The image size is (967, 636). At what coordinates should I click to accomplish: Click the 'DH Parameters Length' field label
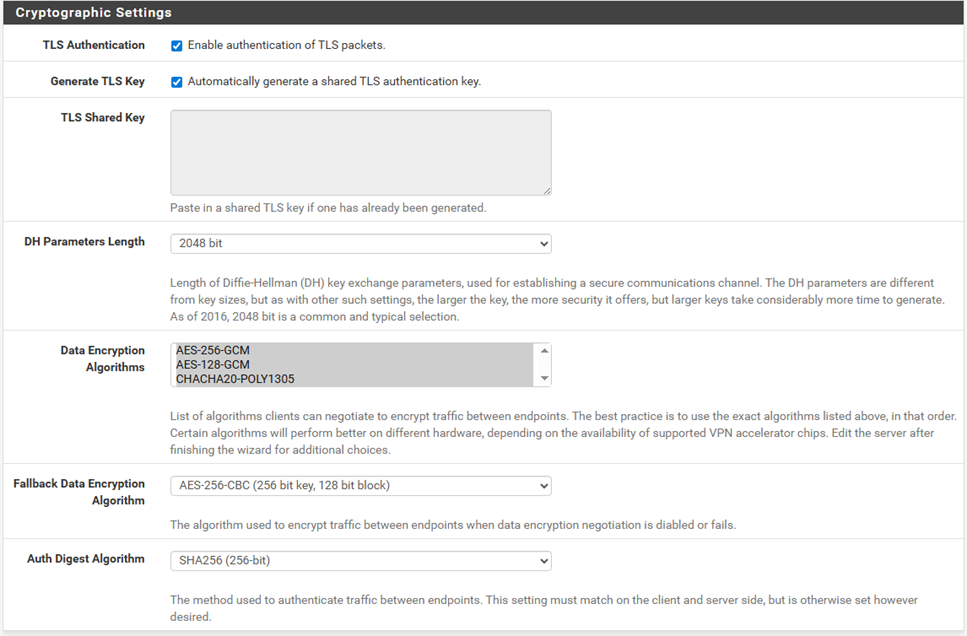pos(84,242)
